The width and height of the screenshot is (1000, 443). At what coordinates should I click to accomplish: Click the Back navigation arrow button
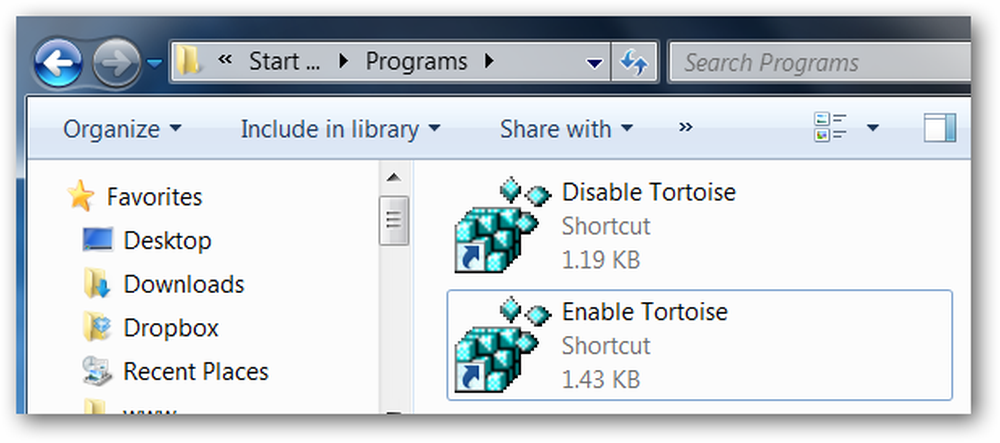(58, 63)
